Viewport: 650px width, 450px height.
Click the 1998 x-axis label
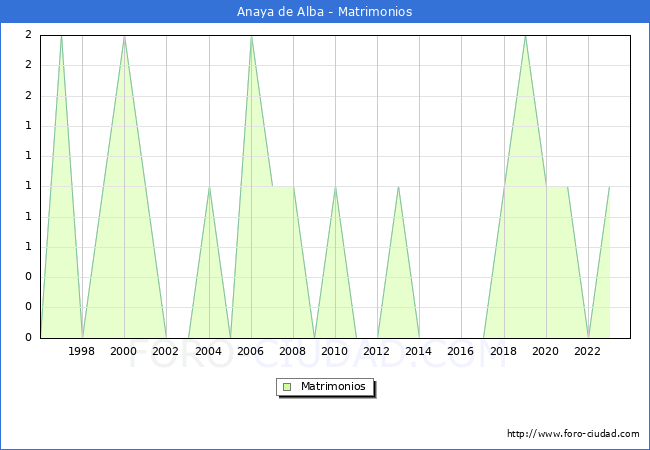pos(81,351)
